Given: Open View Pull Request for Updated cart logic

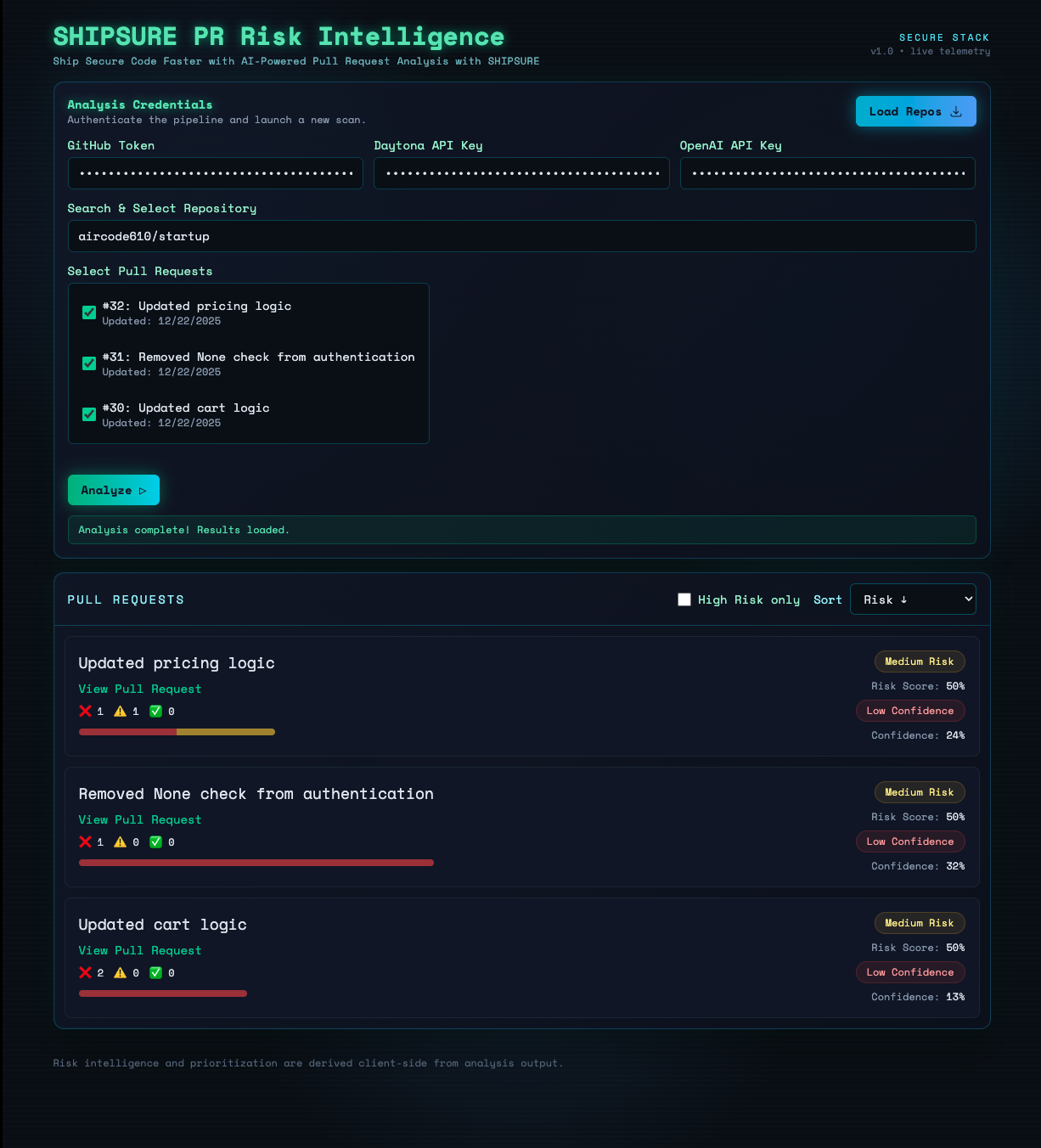Looking at the screenshot, I should pos(140,951).
